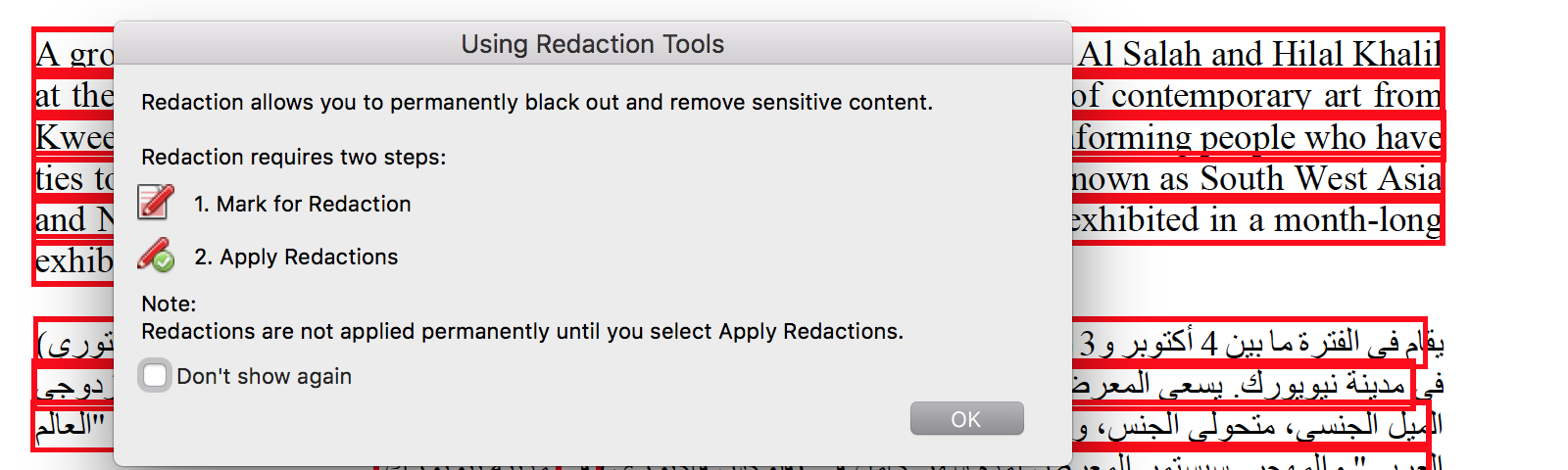The image size is (1568, 470).
Task: Click the marked text "A gro" at left
Action: (x=74, y=54)
